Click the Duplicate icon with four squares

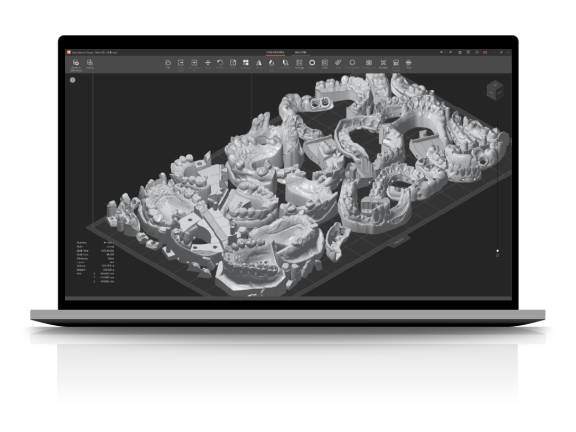click(x=246, y=64)
